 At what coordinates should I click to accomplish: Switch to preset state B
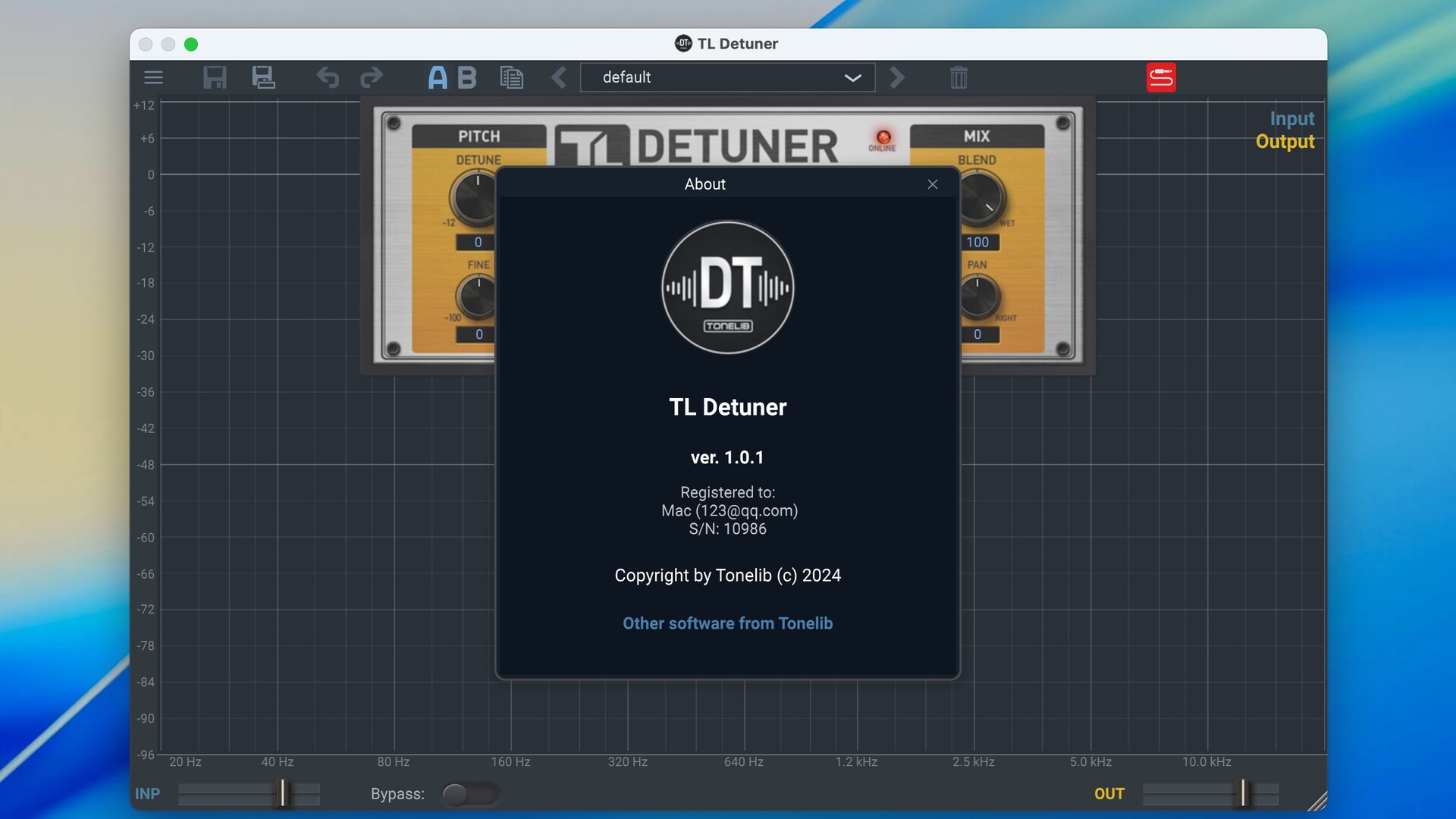pyautogui.click(x=467, y=77)
